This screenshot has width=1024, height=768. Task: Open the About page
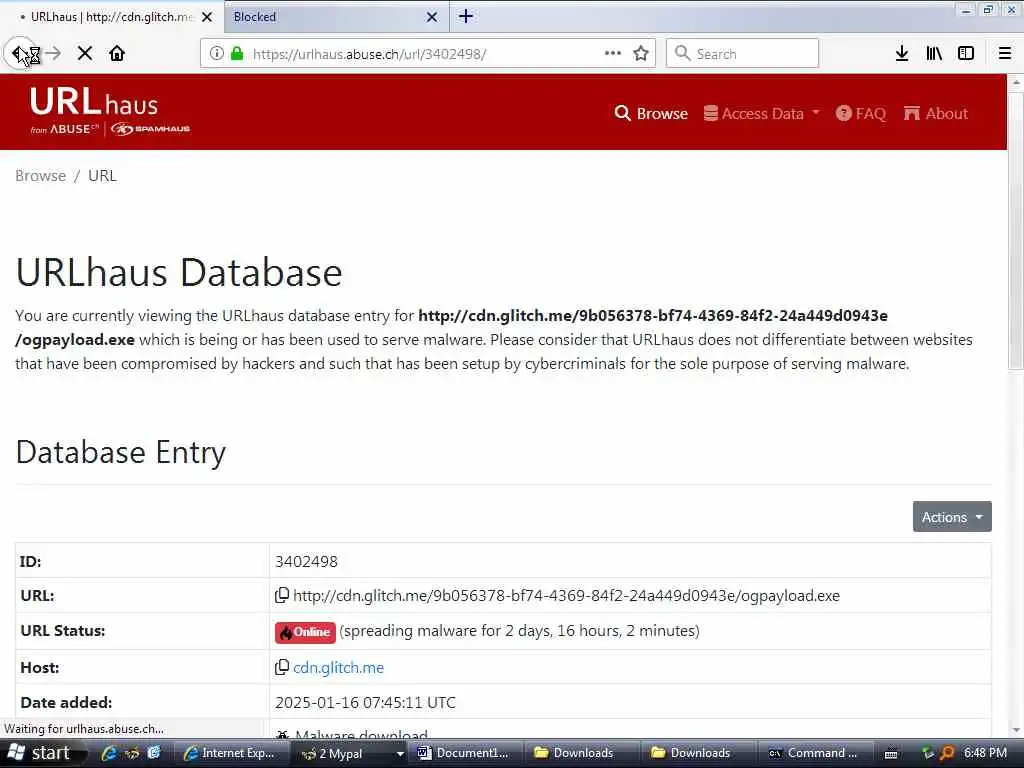pyautogui.click(x=935, y=114)
